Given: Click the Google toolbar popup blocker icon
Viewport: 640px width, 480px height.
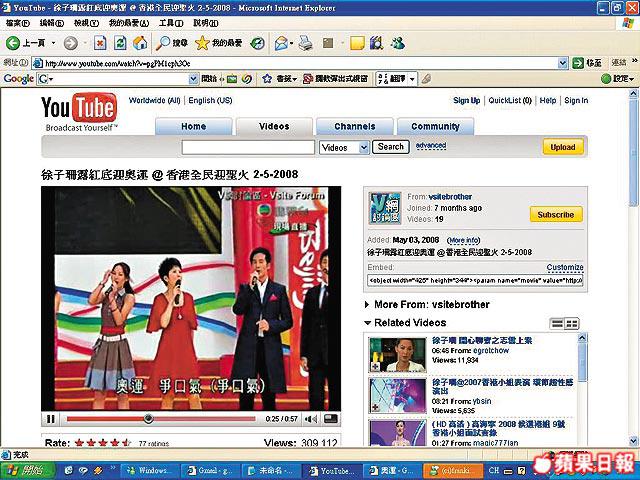Looking at the screenshot, I should tap(308, 78).
